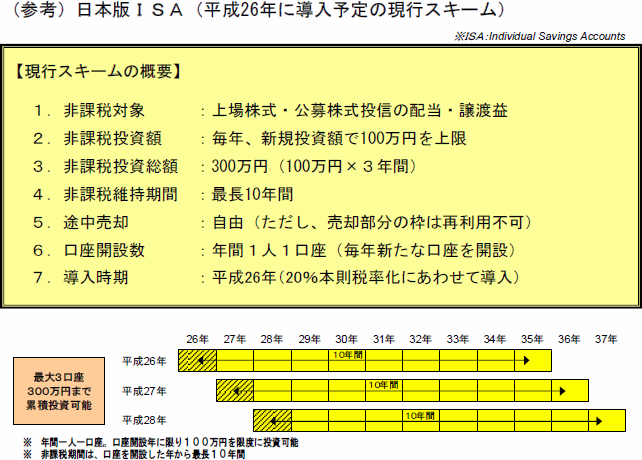Screen dimensions: 642x460
Task: Click the hatched cell in 平成27年 row
Action: [x=235, y=390]
